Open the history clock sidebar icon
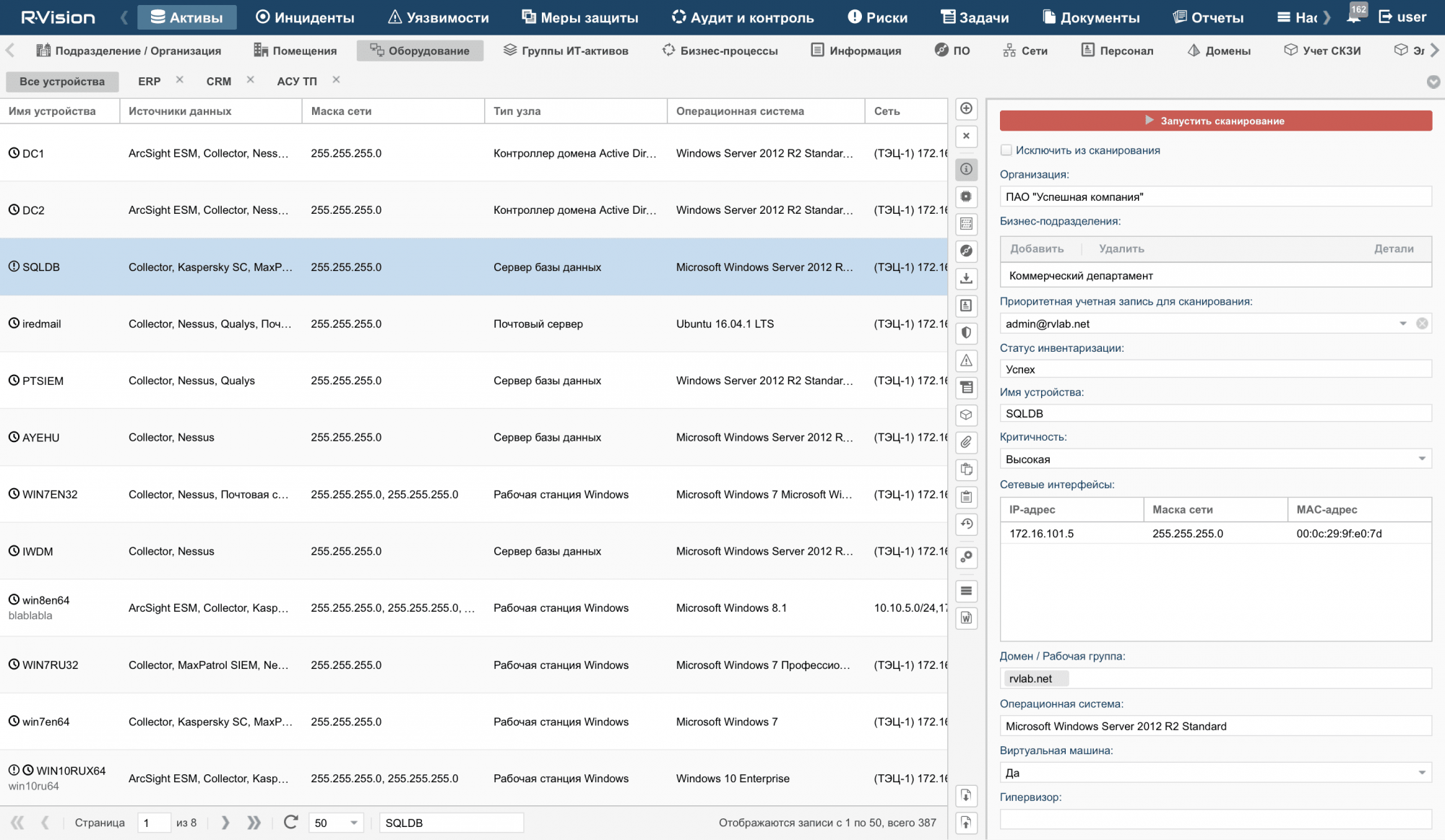1445x840 pixels. pos(966,524)
